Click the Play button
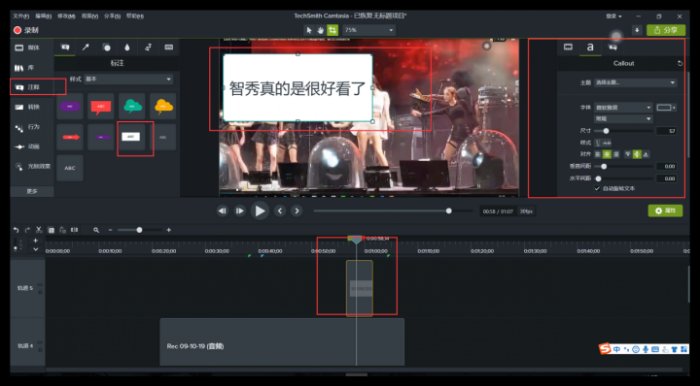Screen dimensions: 700x386 click(x=259, y=211)
